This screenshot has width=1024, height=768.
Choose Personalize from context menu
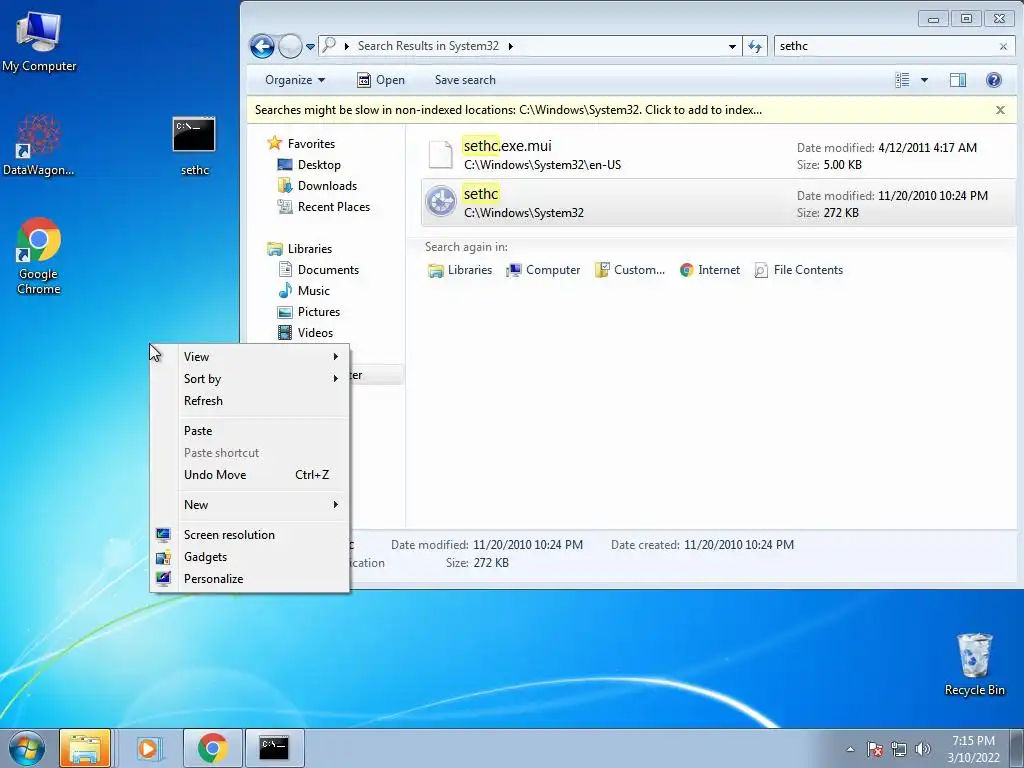pyautogui.click(x=249, y=579)
